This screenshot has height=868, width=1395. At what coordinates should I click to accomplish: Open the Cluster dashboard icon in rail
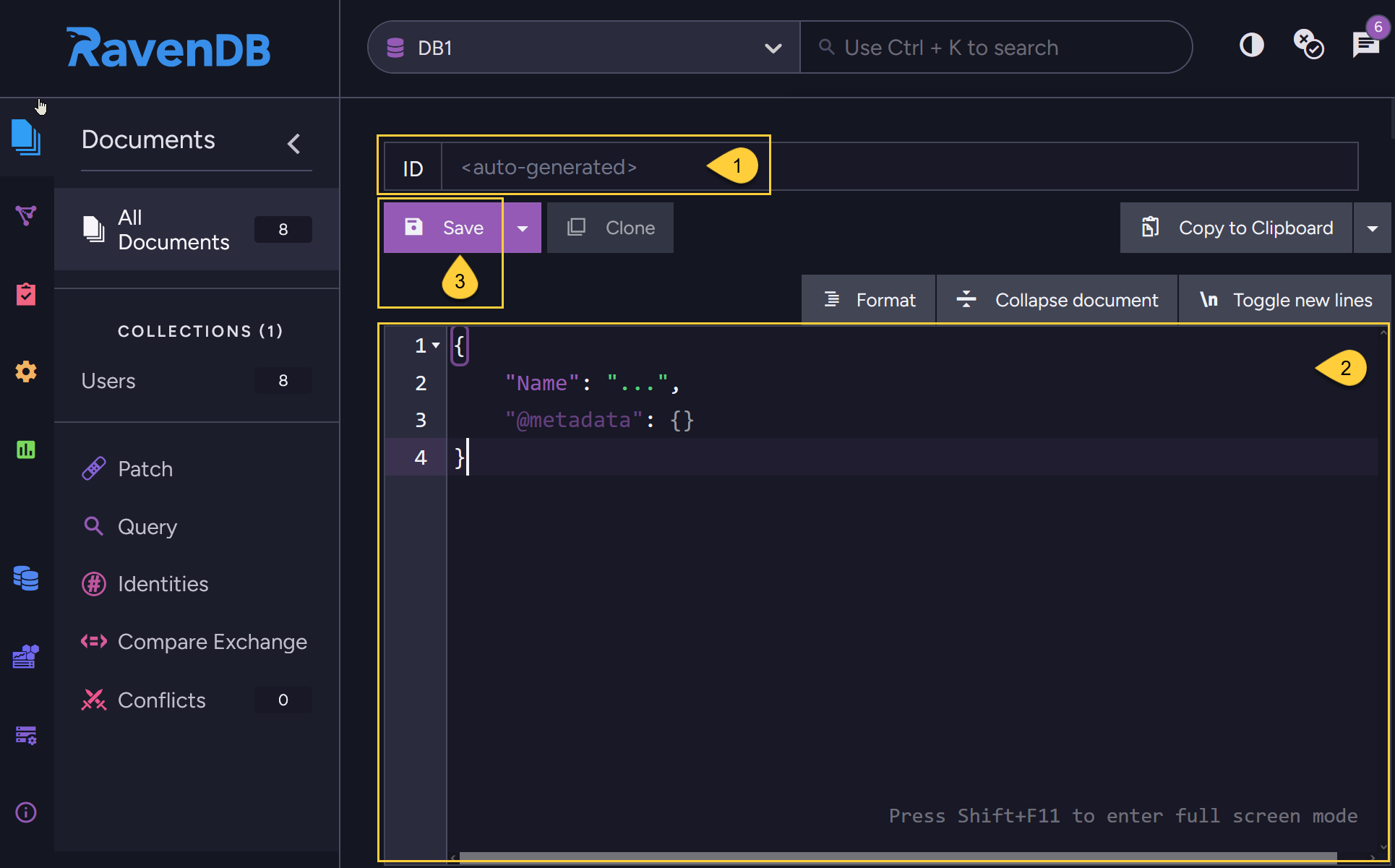click(26, 656)
